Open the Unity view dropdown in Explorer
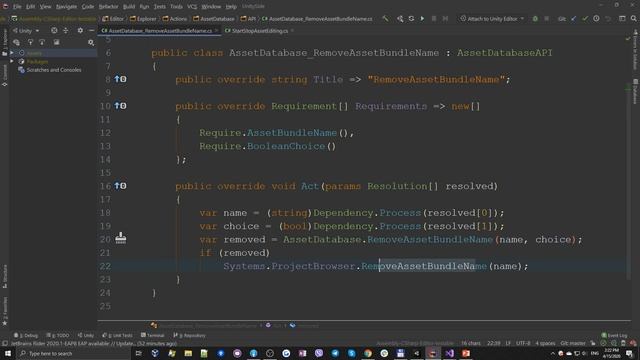This screenshot has height=360, width=640. [x=26, y=31]
